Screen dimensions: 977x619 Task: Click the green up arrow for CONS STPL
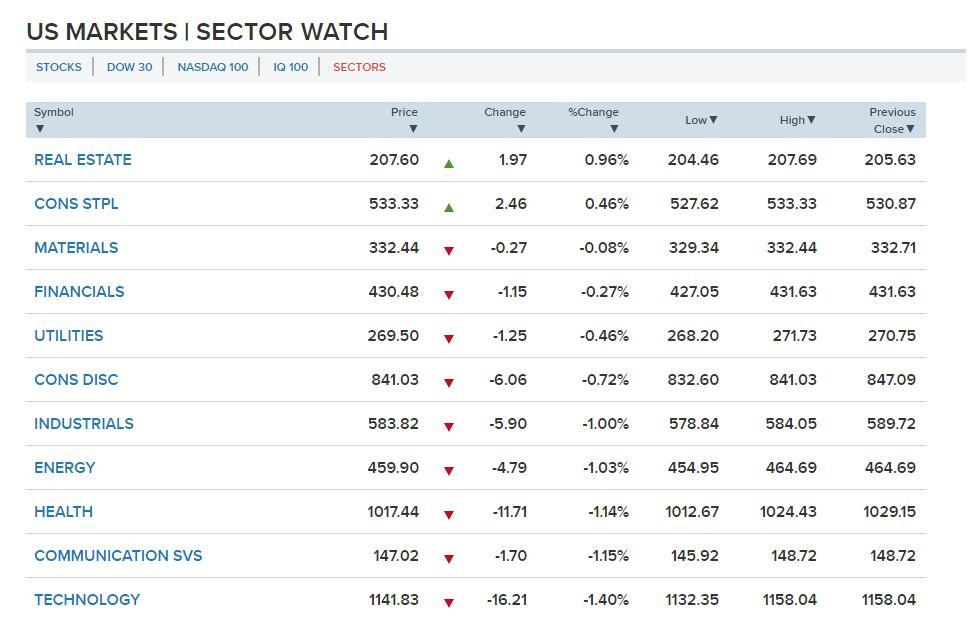[449, 207]
